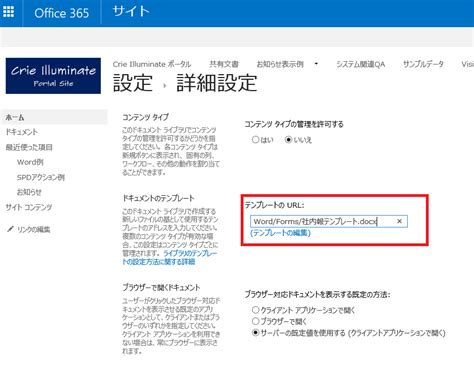The height and width of the screenshot is (369, 474).
Task: Clear the template URL with the X icon
Action: pyautogui.click(x=399, y=221)
